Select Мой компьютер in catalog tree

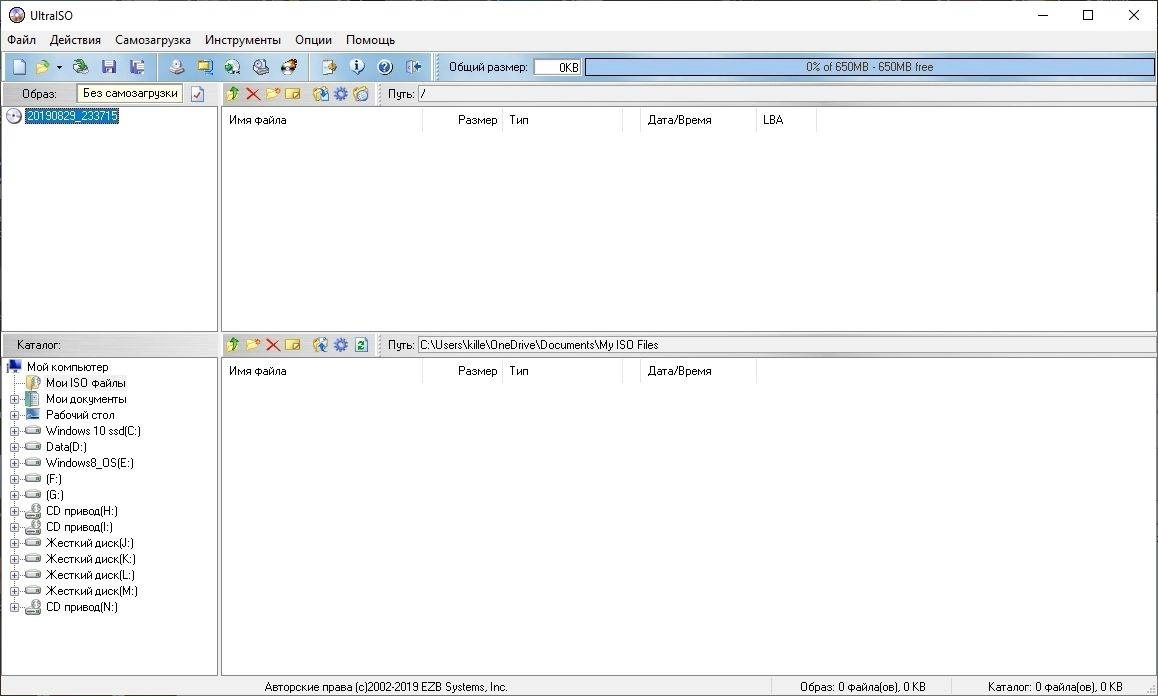[x=67, y=367]
